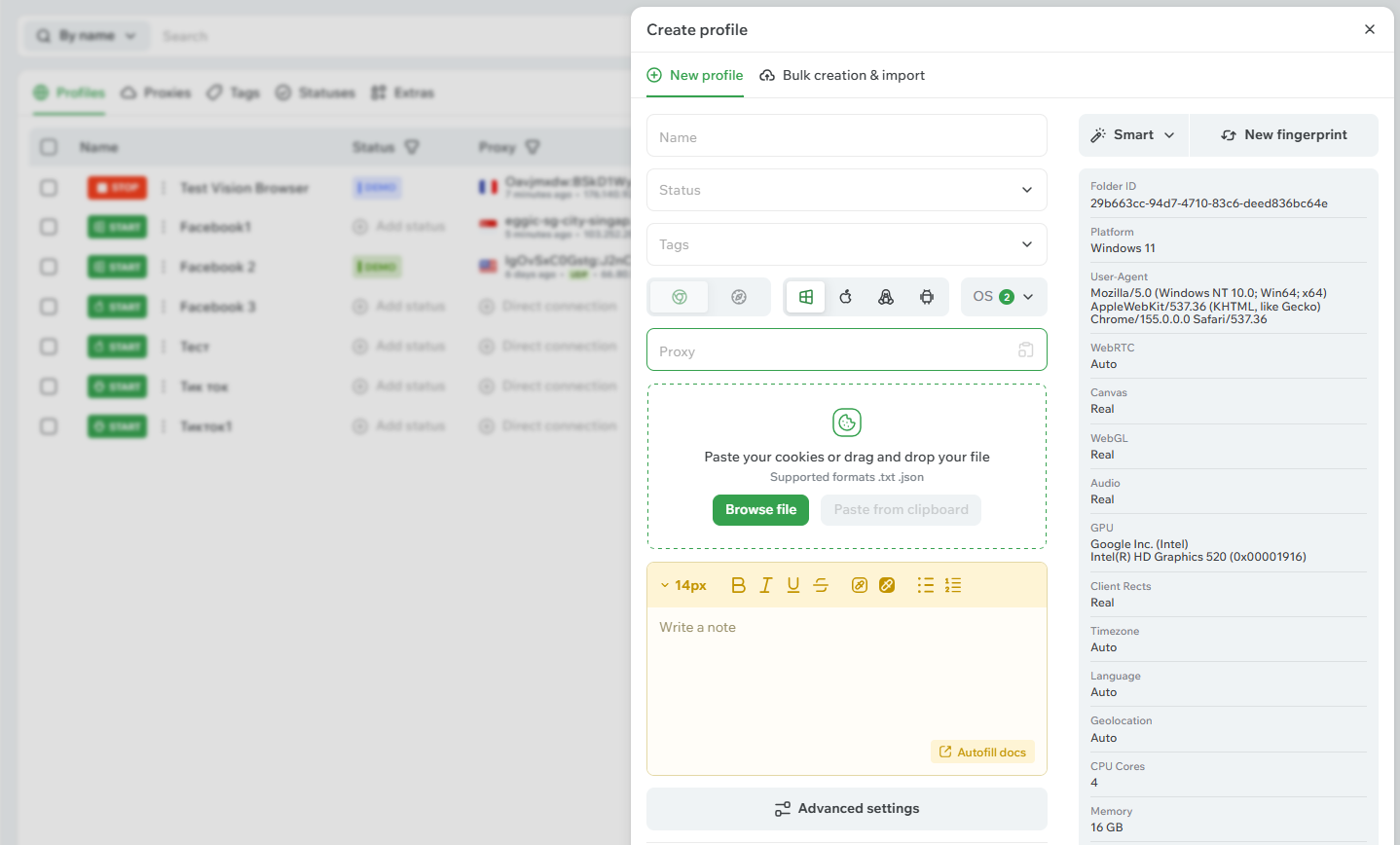Viewport: 1400px width, 845px height.
Task: Click the paste icon inside Proxy field
Action: point(1025,350)
